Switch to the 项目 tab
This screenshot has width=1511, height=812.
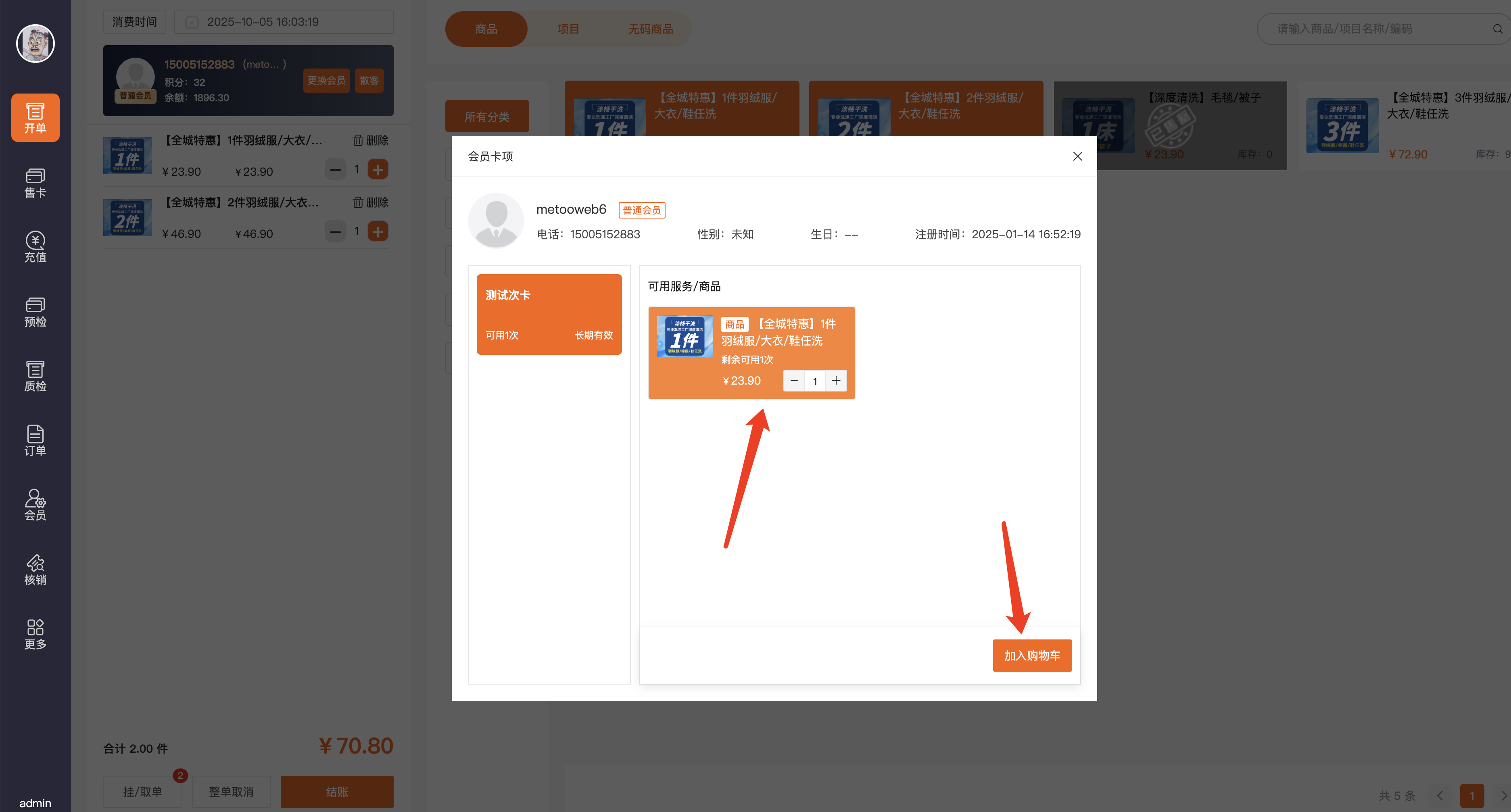click(x=568, y=29)
